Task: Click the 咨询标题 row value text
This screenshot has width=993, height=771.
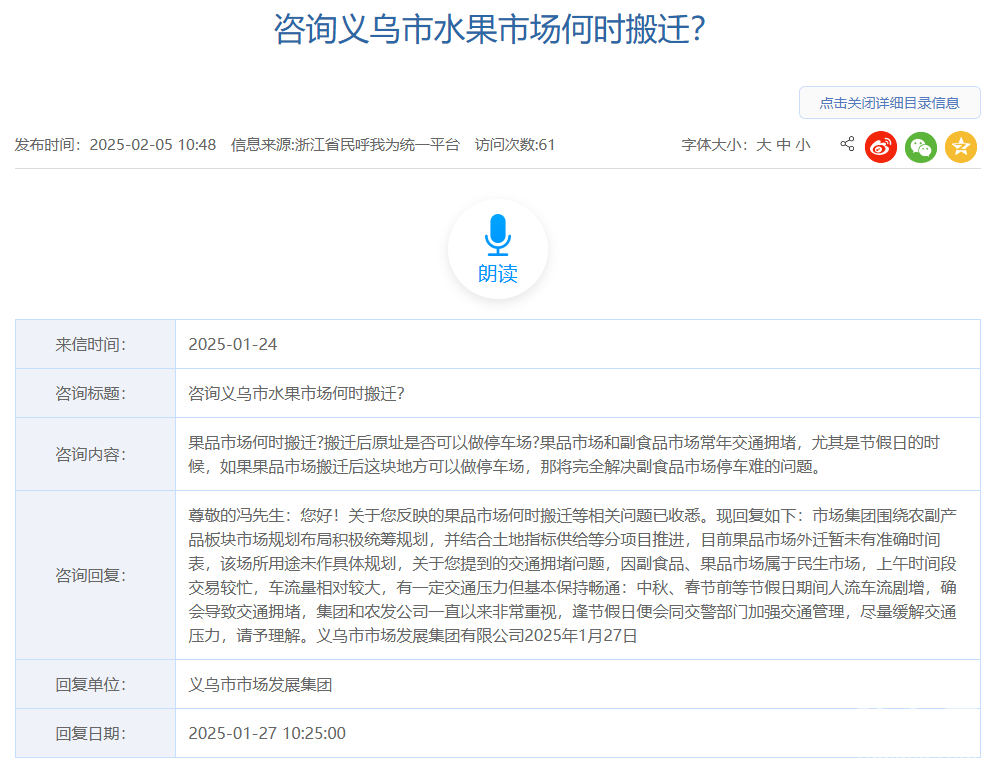Action: [x=296, y=394]
